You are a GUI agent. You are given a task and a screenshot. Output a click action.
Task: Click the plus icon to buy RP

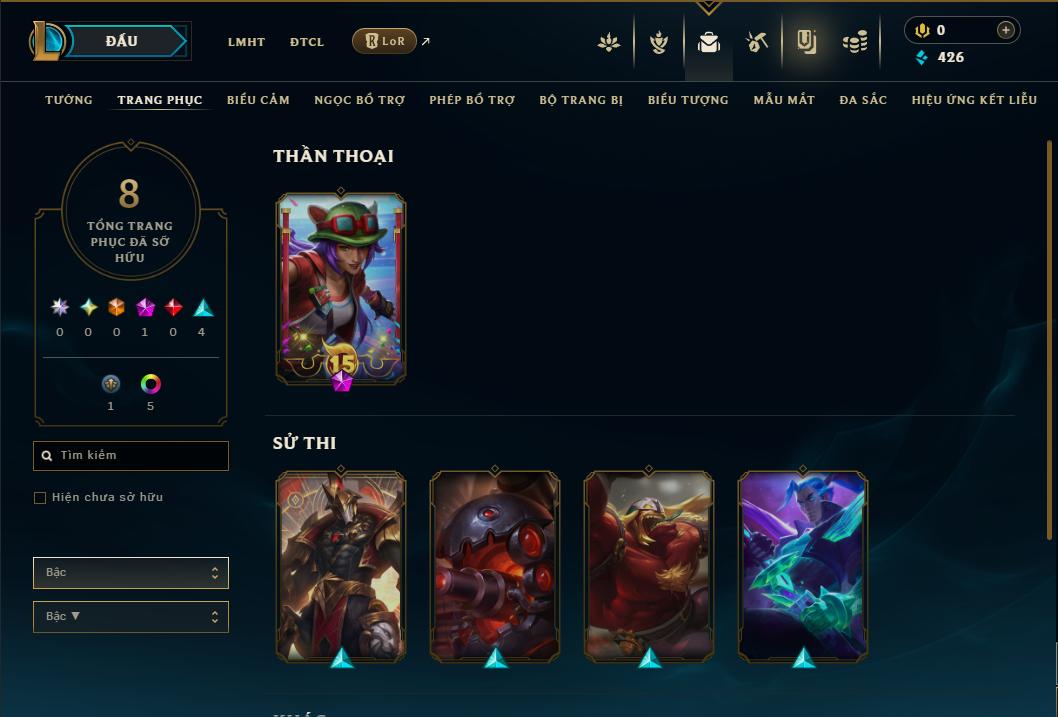click(x=1005, y=30)
